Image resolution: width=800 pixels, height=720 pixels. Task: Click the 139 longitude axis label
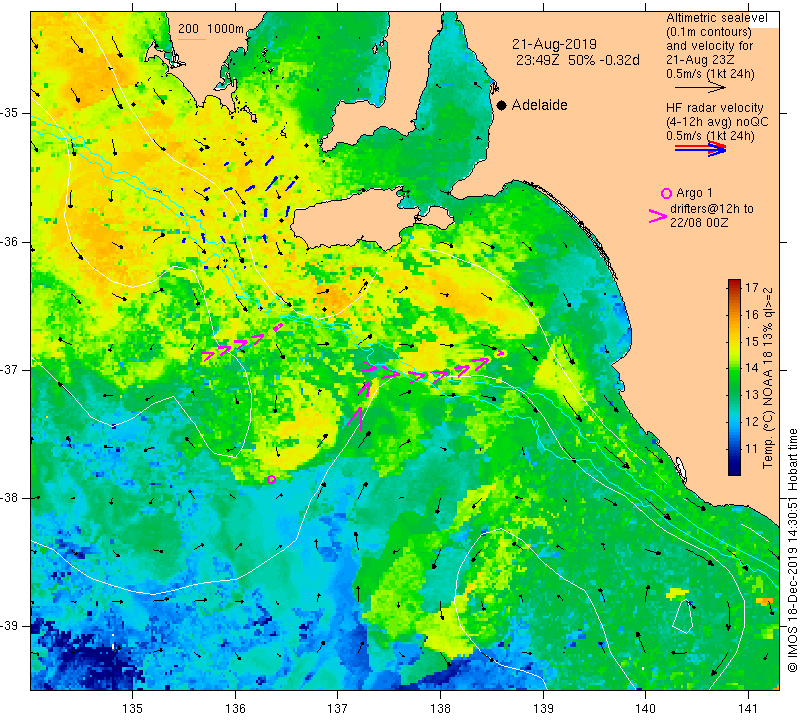tap(543, 709)
